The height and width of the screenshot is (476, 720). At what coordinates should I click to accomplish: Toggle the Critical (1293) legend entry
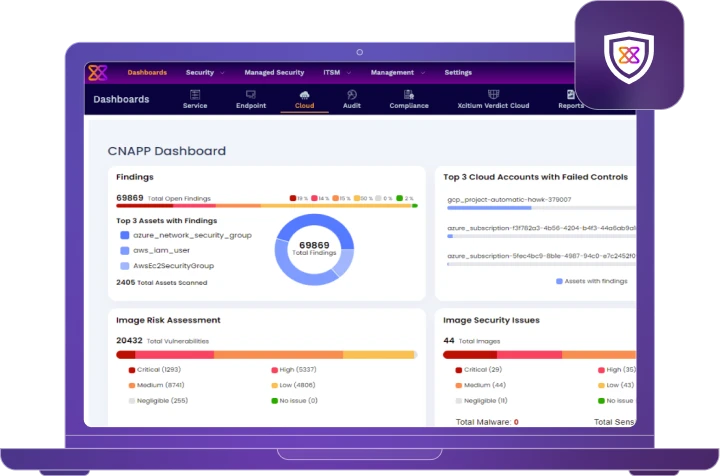pos(155,369)
